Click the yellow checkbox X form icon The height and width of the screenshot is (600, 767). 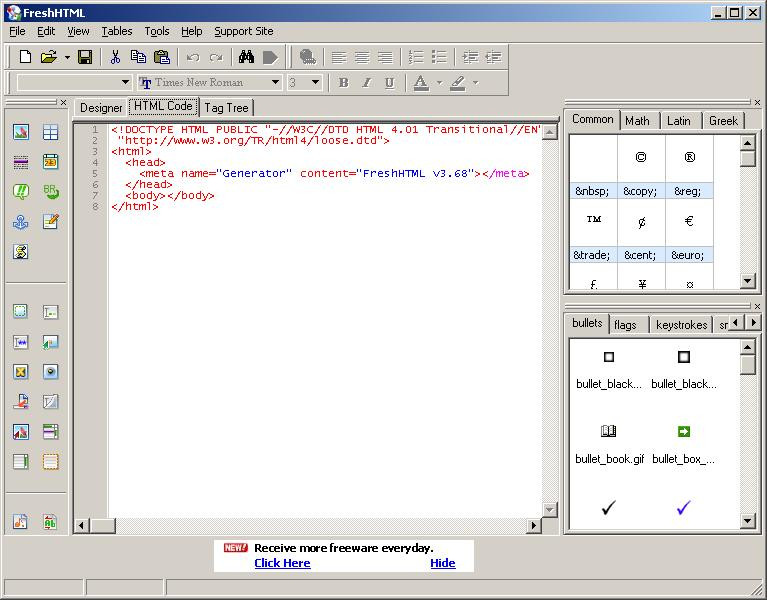tap(21, 372)
